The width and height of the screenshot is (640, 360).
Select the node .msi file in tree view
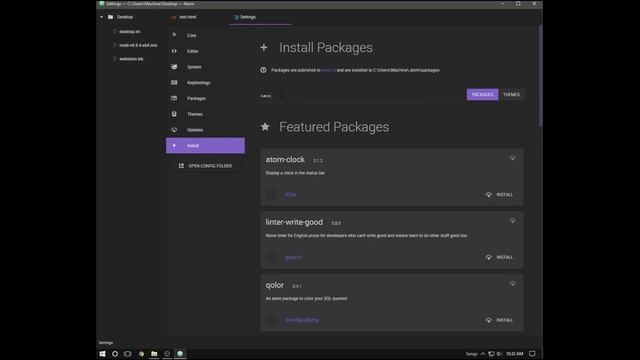pos(138,45)
